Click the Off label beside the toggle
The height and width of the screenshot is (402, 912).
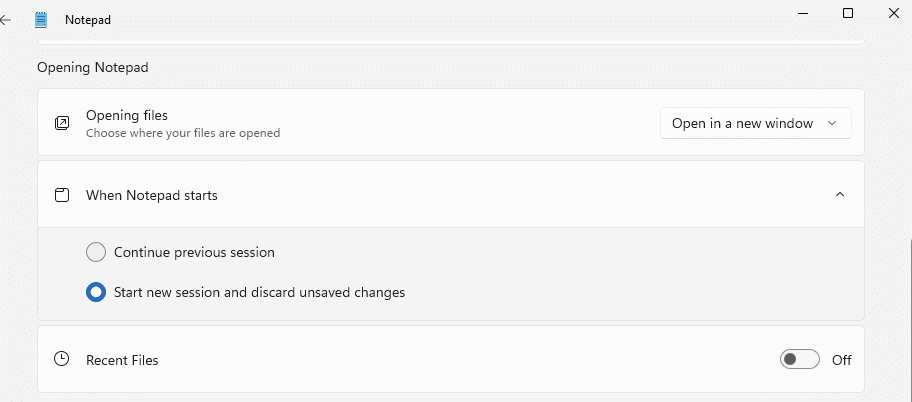tap(841, 360)
